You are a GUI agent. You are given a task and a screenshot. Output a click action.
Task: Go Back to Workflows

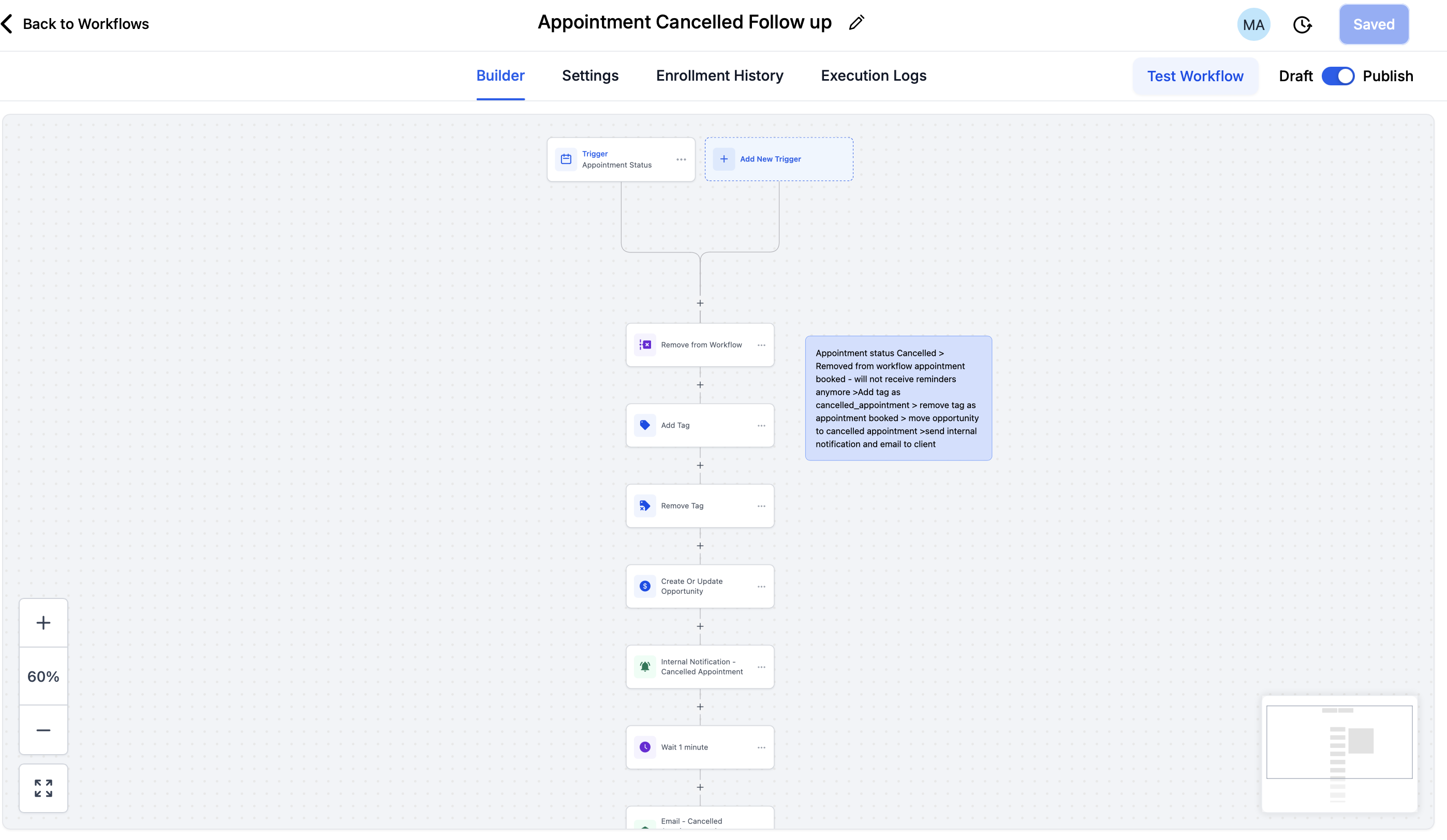(85, 23)
